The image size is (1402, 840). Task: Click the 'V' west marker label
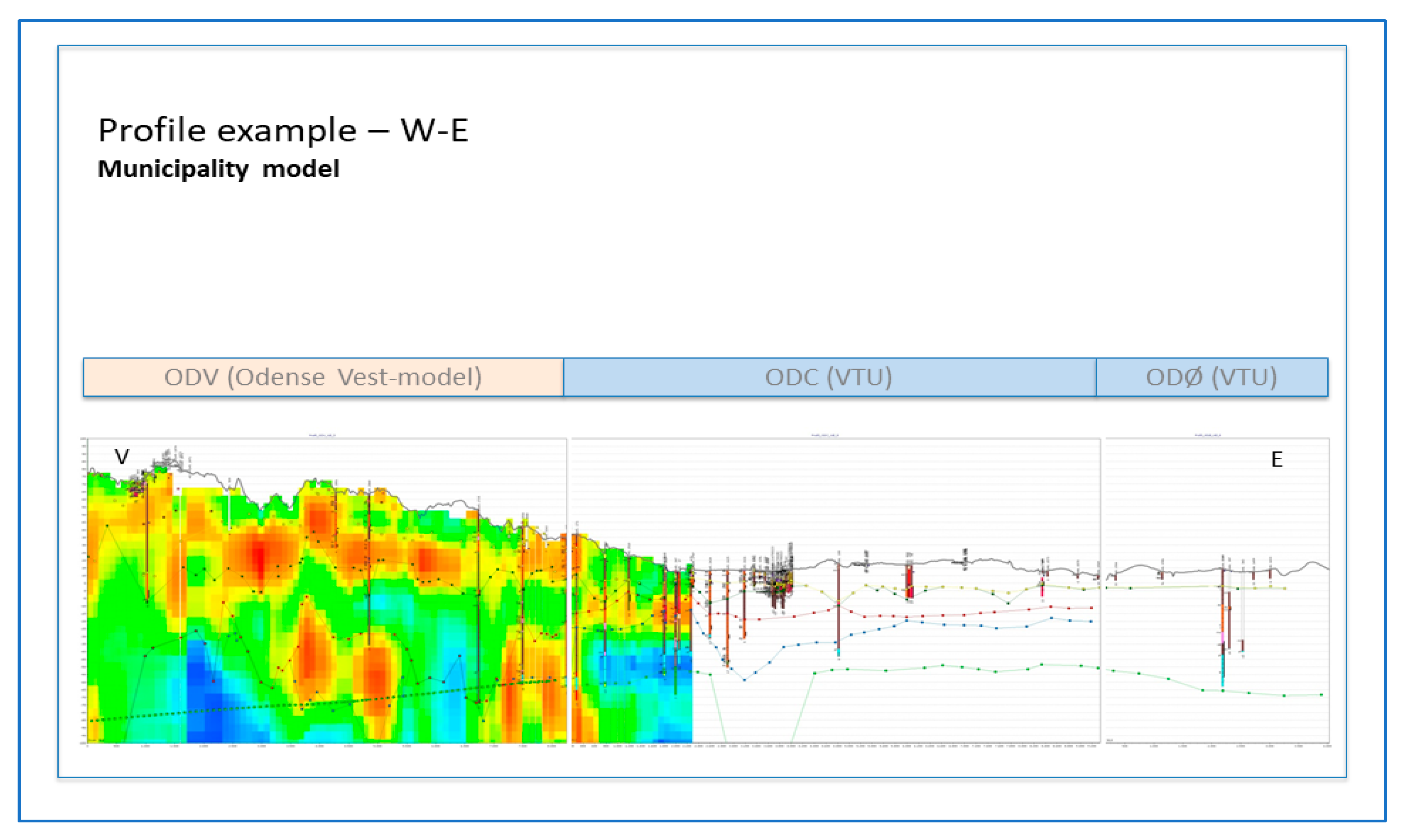(x=122, y=457)
